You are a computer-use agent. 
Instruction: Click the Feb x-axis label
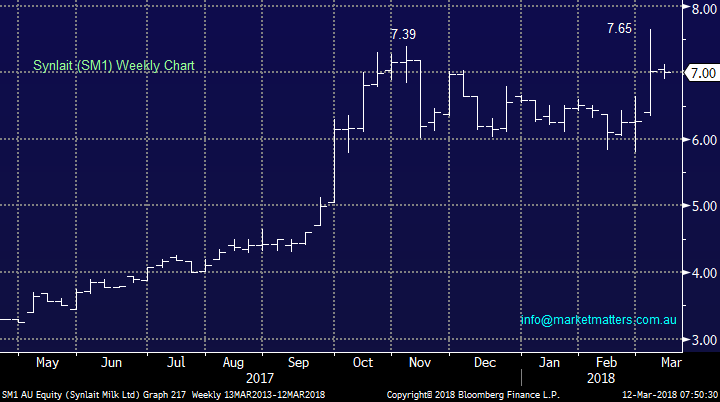pyautogui.click(x=606, y=362)
